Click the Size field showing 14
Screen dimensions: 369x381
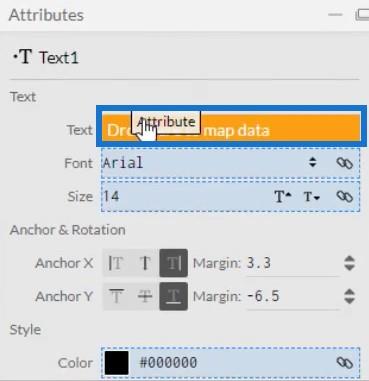[187, 196]
